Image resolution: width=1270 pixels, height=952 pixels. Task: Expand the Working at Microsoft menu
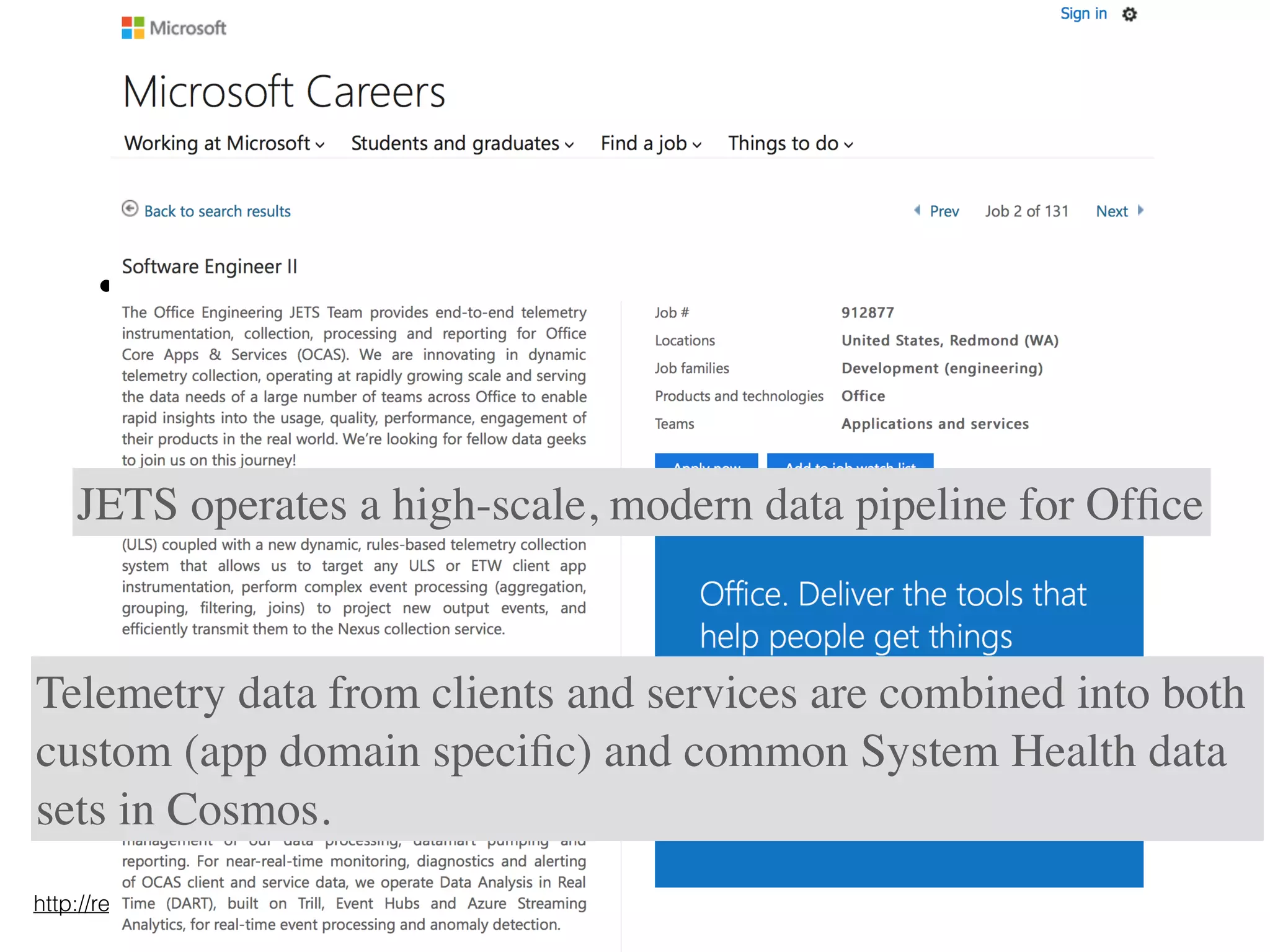224,143
